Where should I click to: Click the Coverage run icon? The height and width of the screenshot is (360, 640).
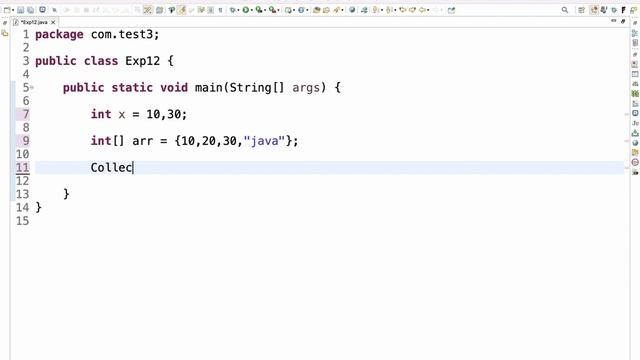pyautogui.click(x=259, y=10)
